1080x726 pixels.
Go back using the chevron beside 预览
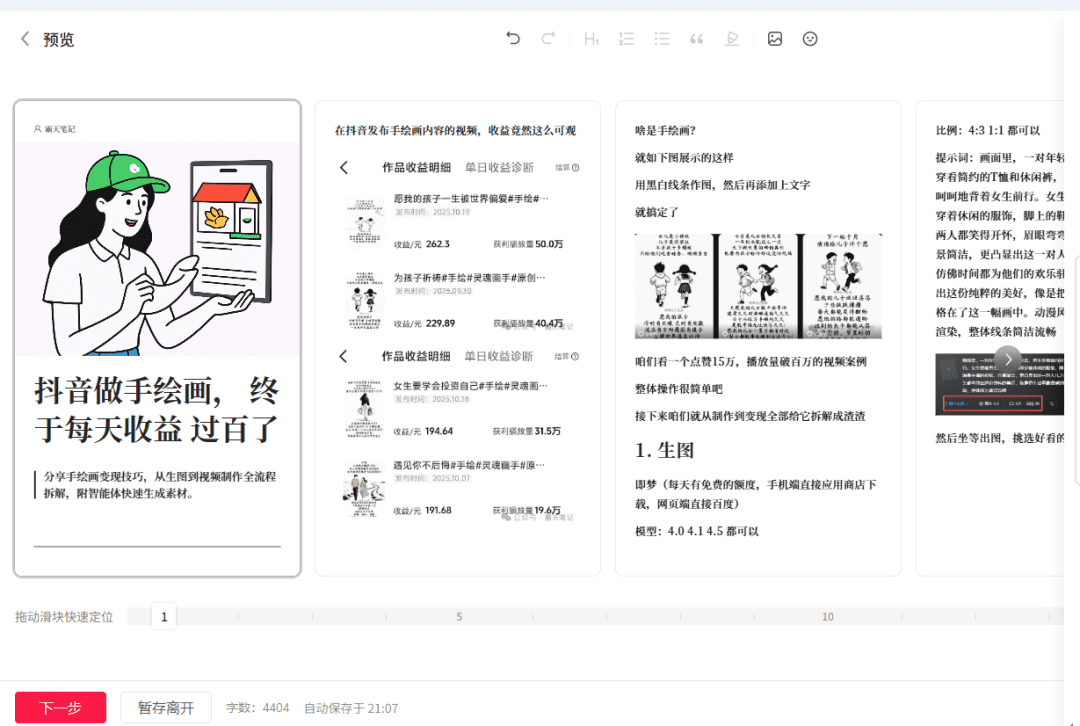[25, 39]
